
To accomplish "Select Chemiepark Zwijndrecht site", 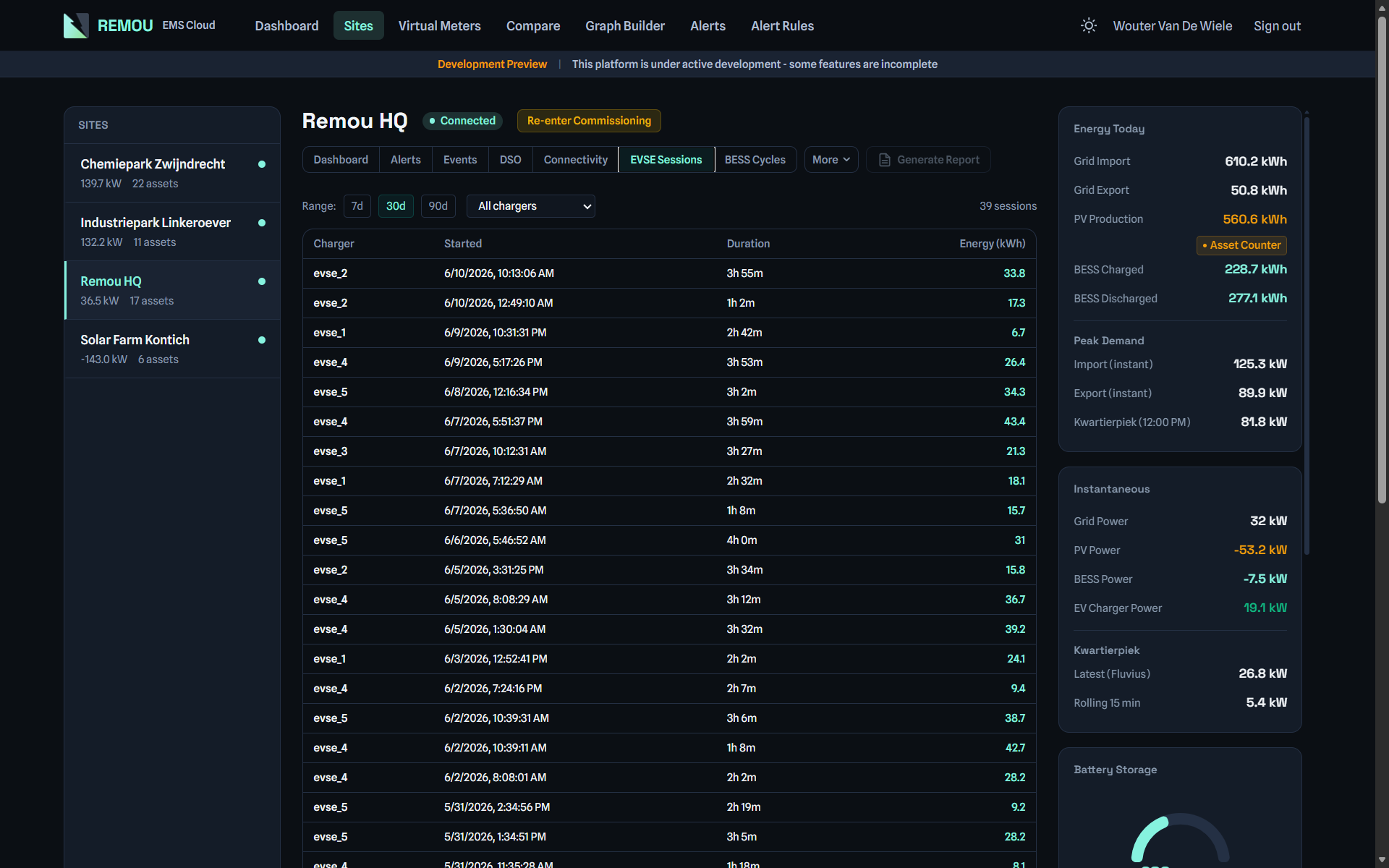I will click(172, 173).
